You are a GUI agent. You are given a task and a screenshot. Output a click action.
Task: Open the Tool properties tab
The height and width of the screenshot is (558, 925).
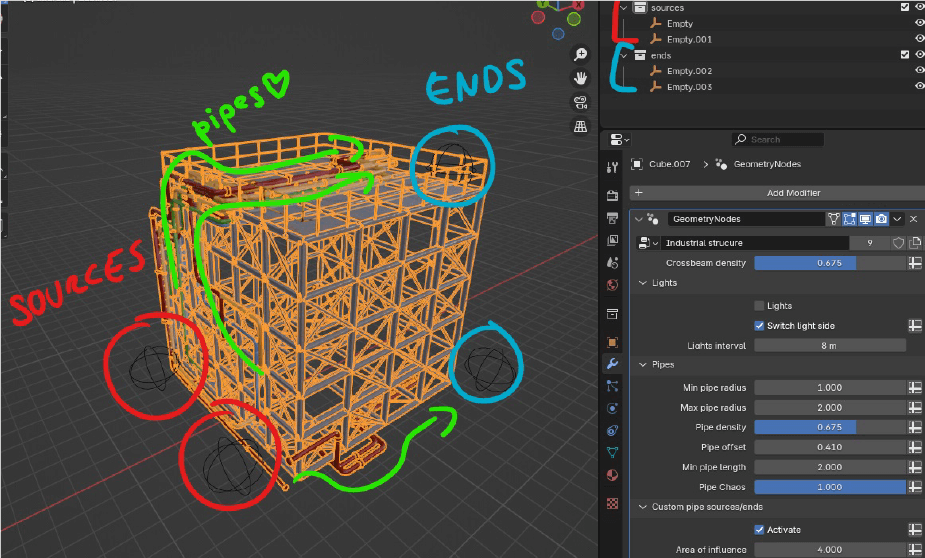(612, 168)
